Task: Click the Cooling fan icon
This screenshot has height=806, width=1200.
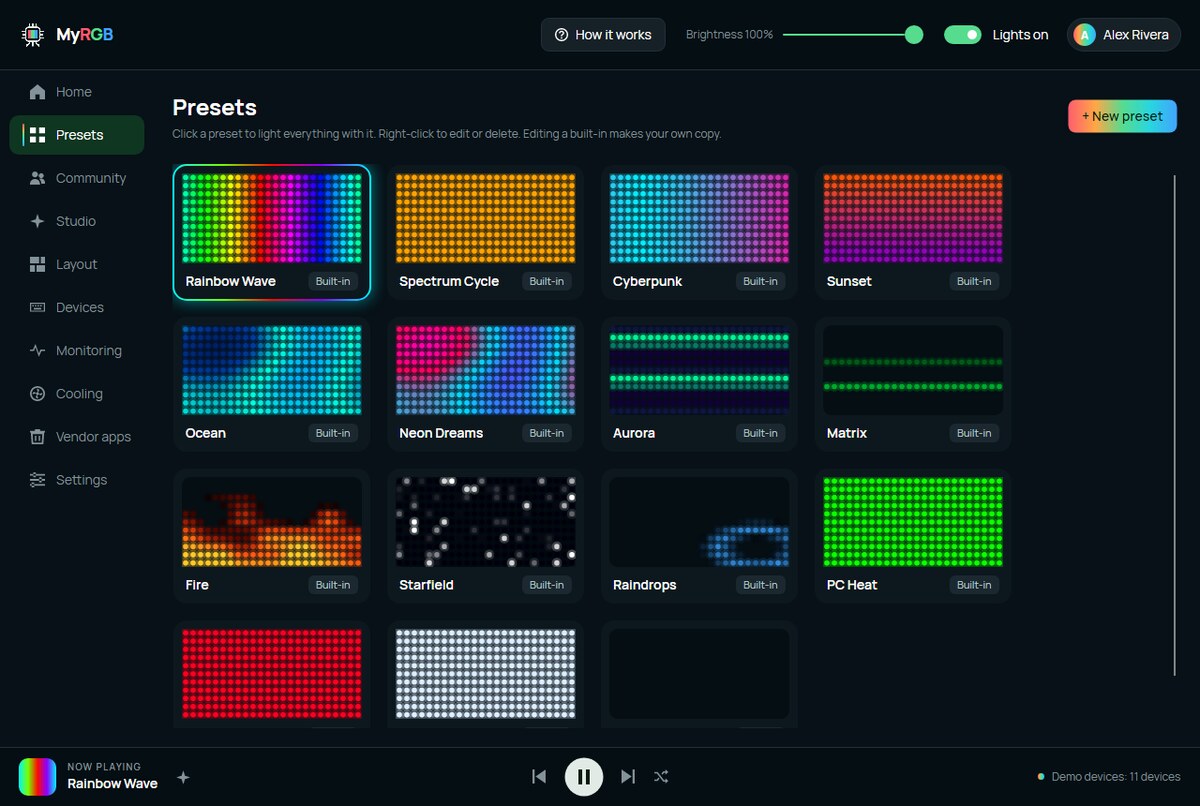Action: (x=38, y=393)
